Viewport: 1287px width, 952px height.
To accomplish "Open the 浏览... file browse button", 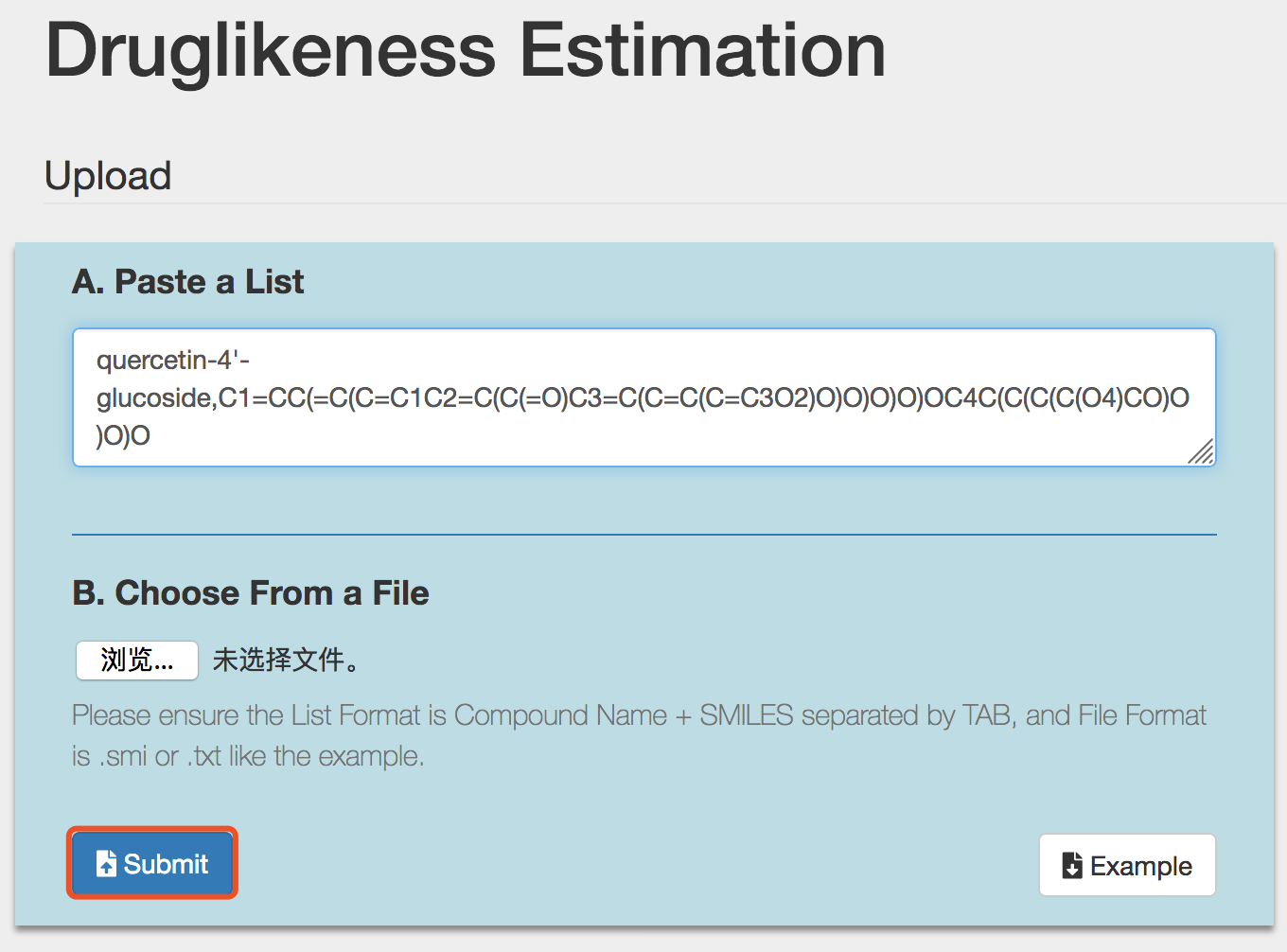I will 137,660.
